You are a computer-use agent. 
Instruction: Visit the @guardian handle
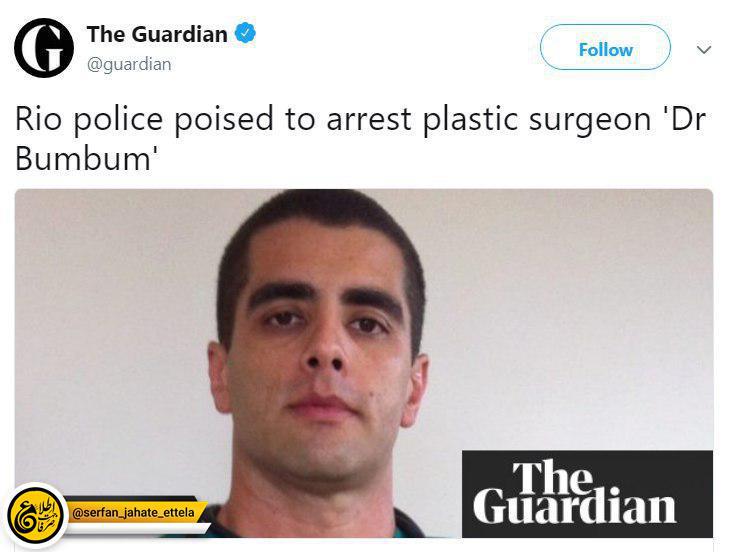(x=129, y=64)
